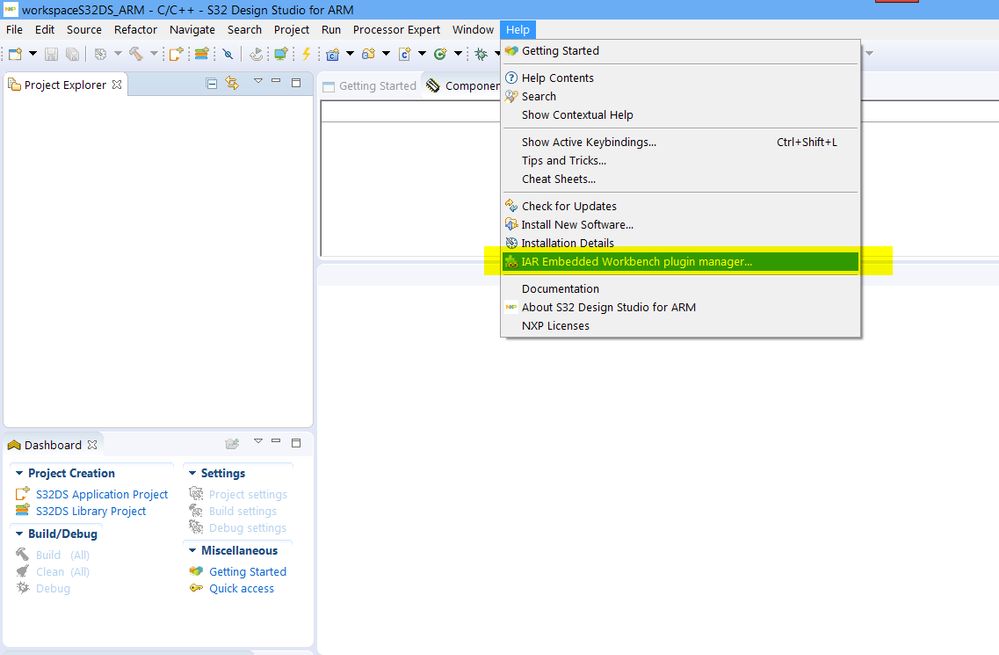
Task: Open IAR Embedded Workbench plugin manager
Action: click(x=680, y=261)
